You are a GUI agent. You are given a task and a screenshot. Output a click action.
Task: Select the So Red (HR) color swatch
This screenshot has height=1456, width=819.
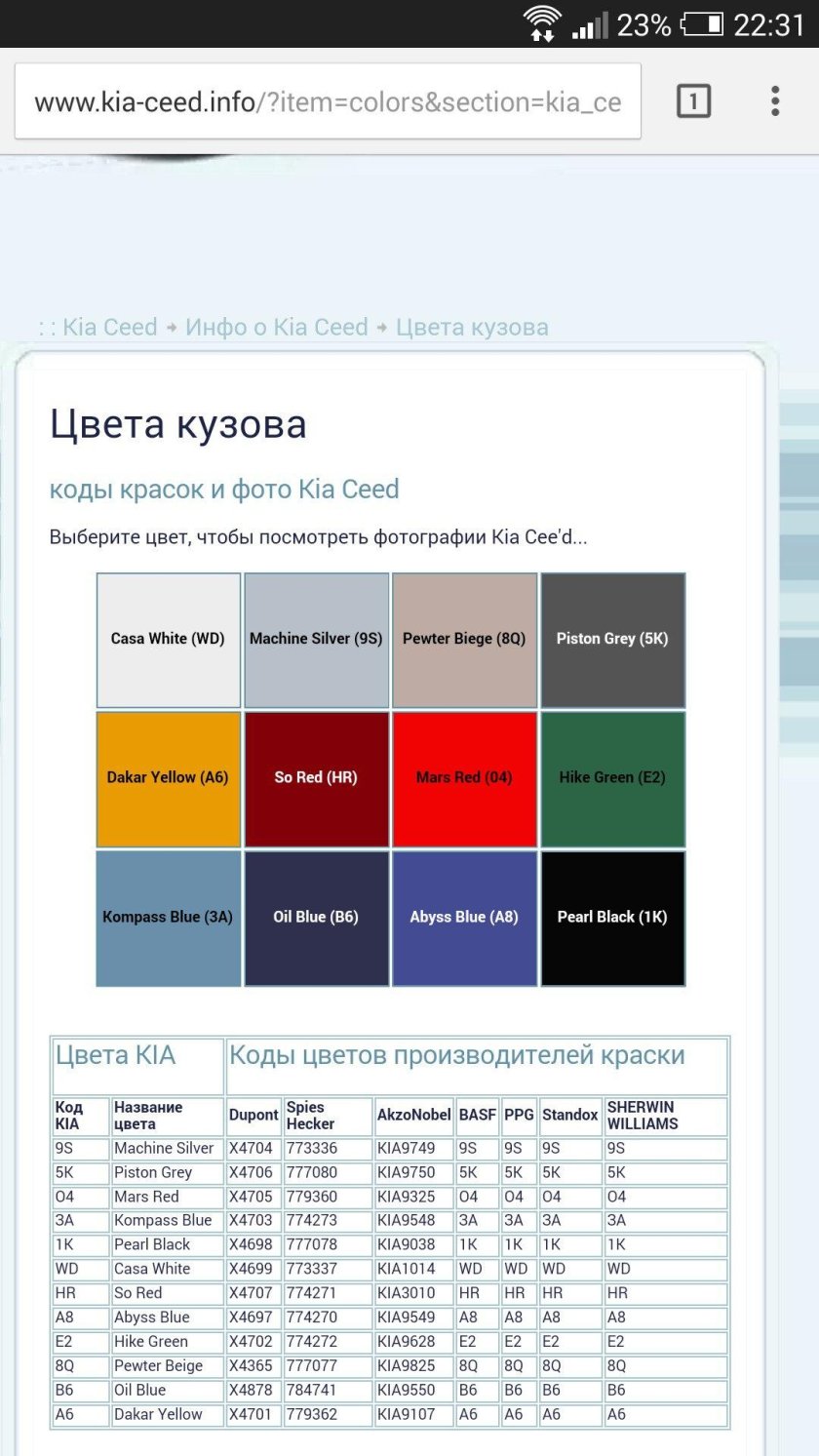(316, 777)
